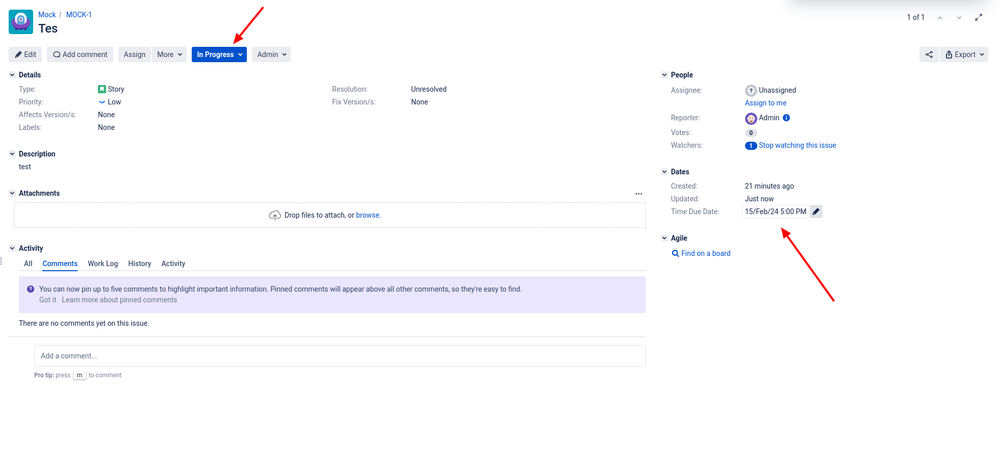The image size is (999, 469).
Task: Click the Add comment button
Action: [x=80, y=55]
